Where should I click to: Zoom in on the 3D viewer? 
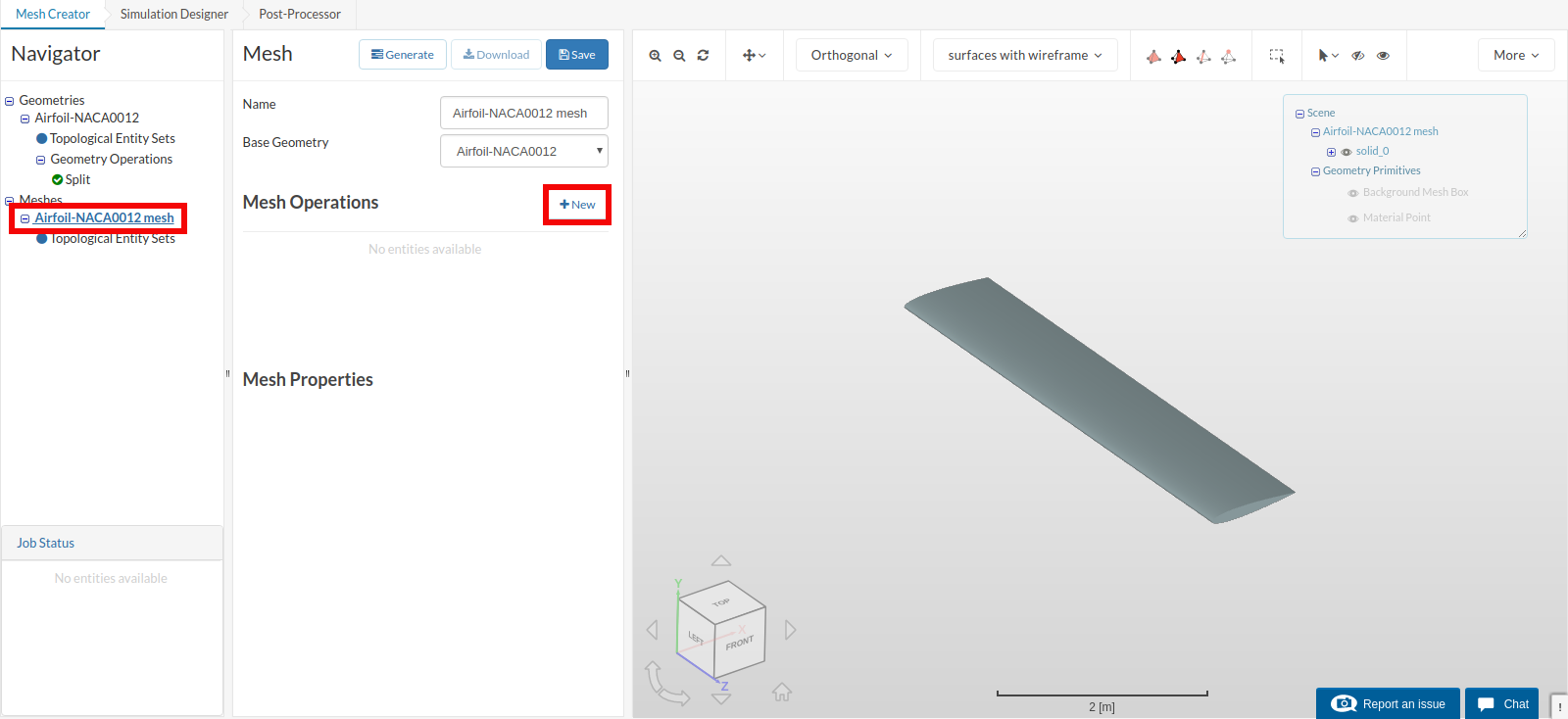coord(655,56)
